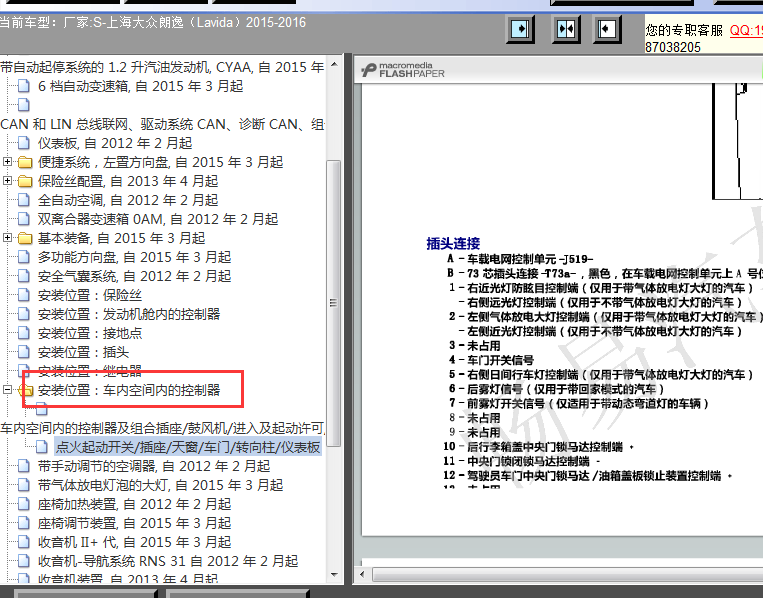
Task: Click folder icon beside 基本装备
Action: point(25,238)
